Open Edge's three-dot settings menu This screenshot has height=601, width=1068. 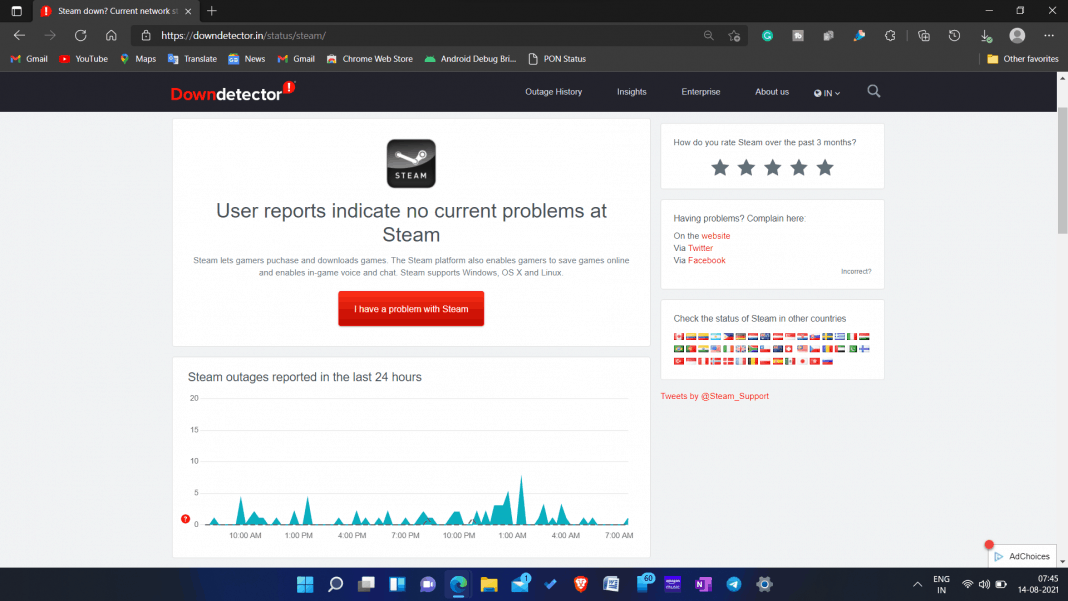point(1048,35)
